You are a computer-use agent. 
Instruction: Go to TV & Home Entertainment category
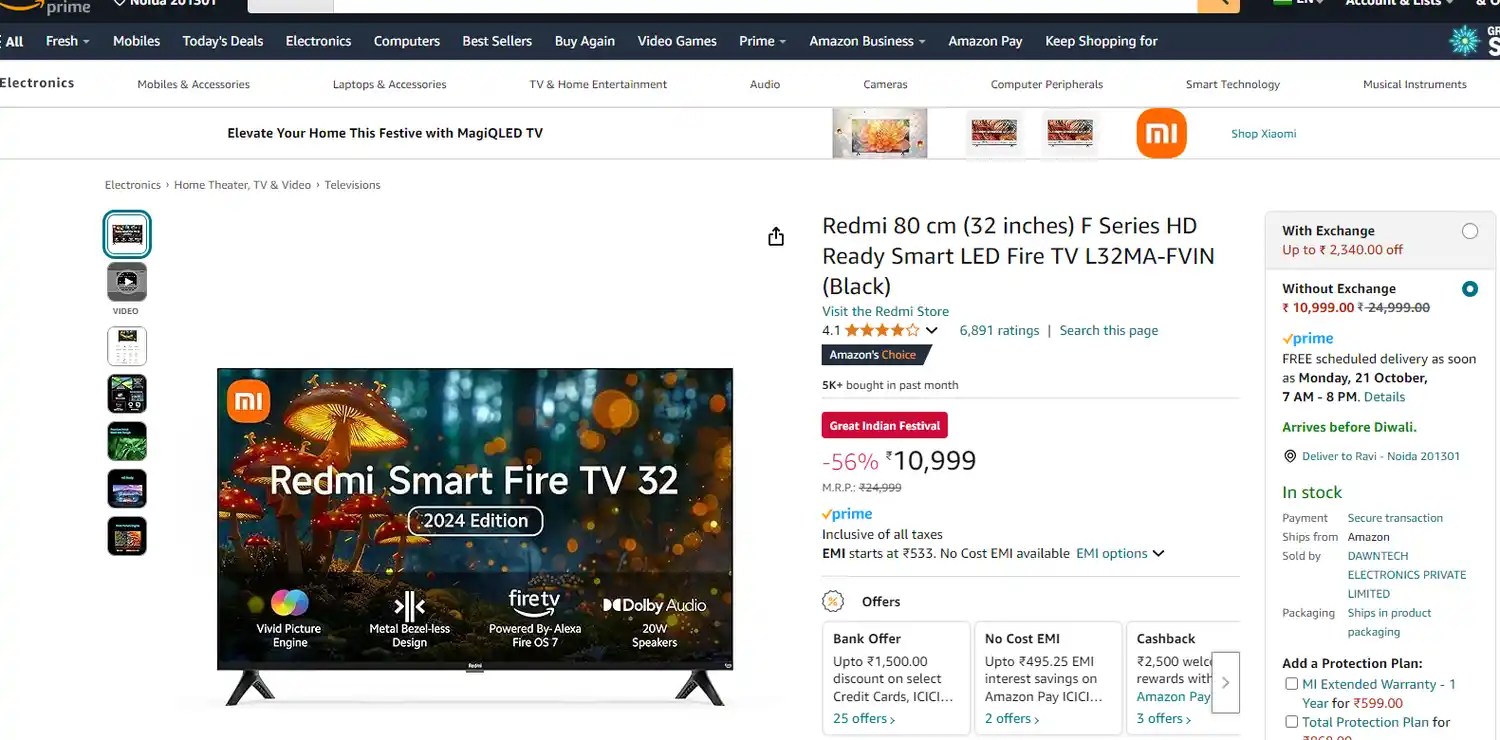click(598, 84)
